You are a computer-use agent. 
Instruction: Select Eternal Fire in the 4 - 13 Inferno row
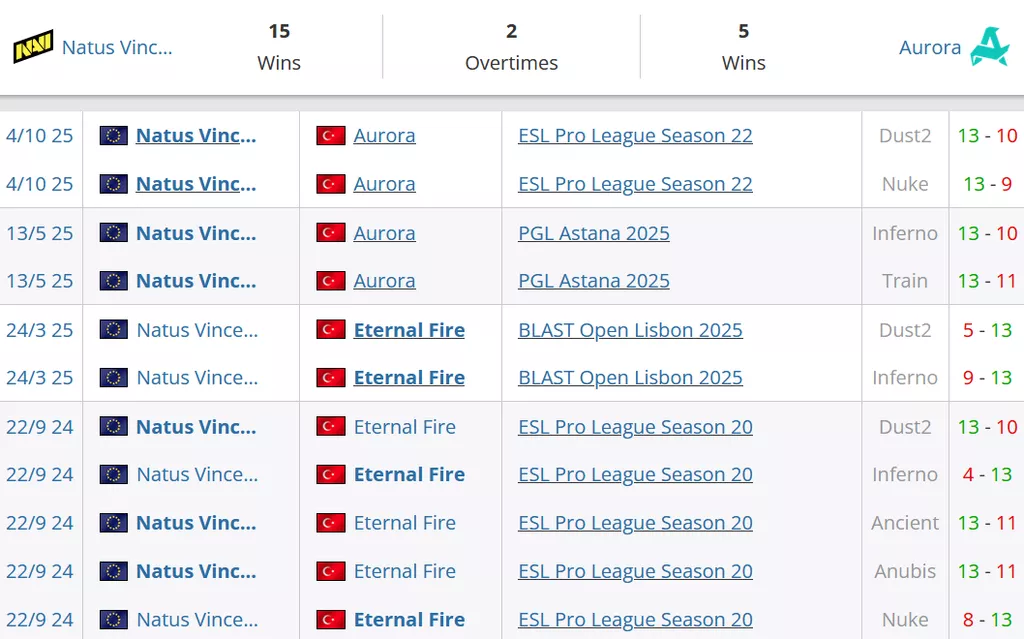click(x=409, y=475)
